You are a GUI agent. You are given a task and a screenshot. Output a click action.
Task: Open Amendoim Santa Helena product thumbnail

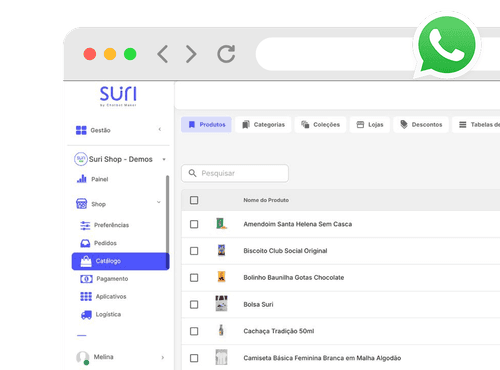[221, 223]
